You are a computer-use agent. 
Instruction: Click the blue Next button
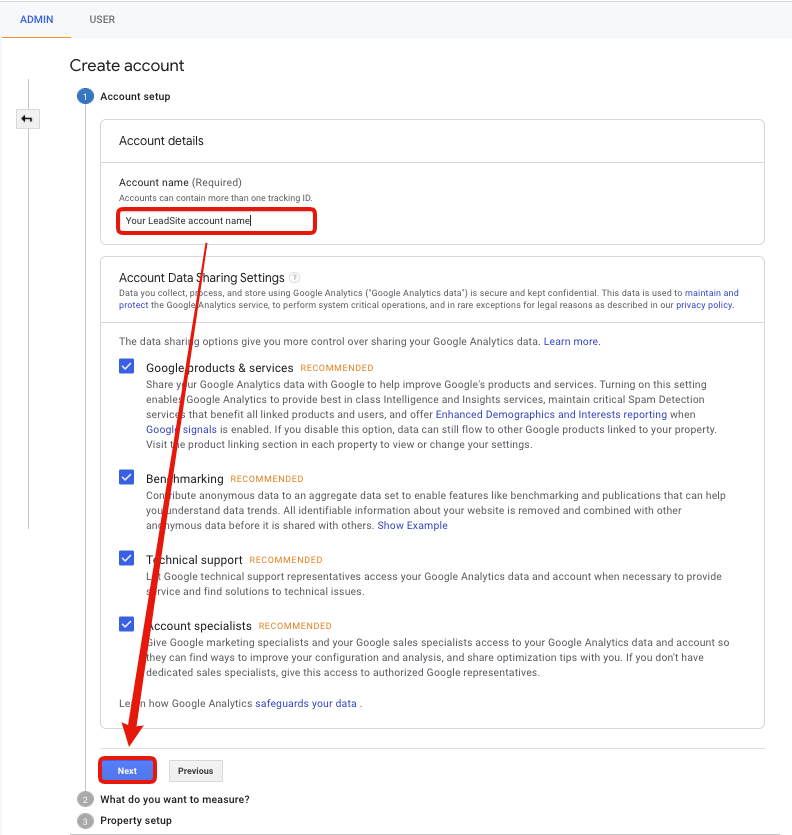pyautogui.click(x=127, y=770)
